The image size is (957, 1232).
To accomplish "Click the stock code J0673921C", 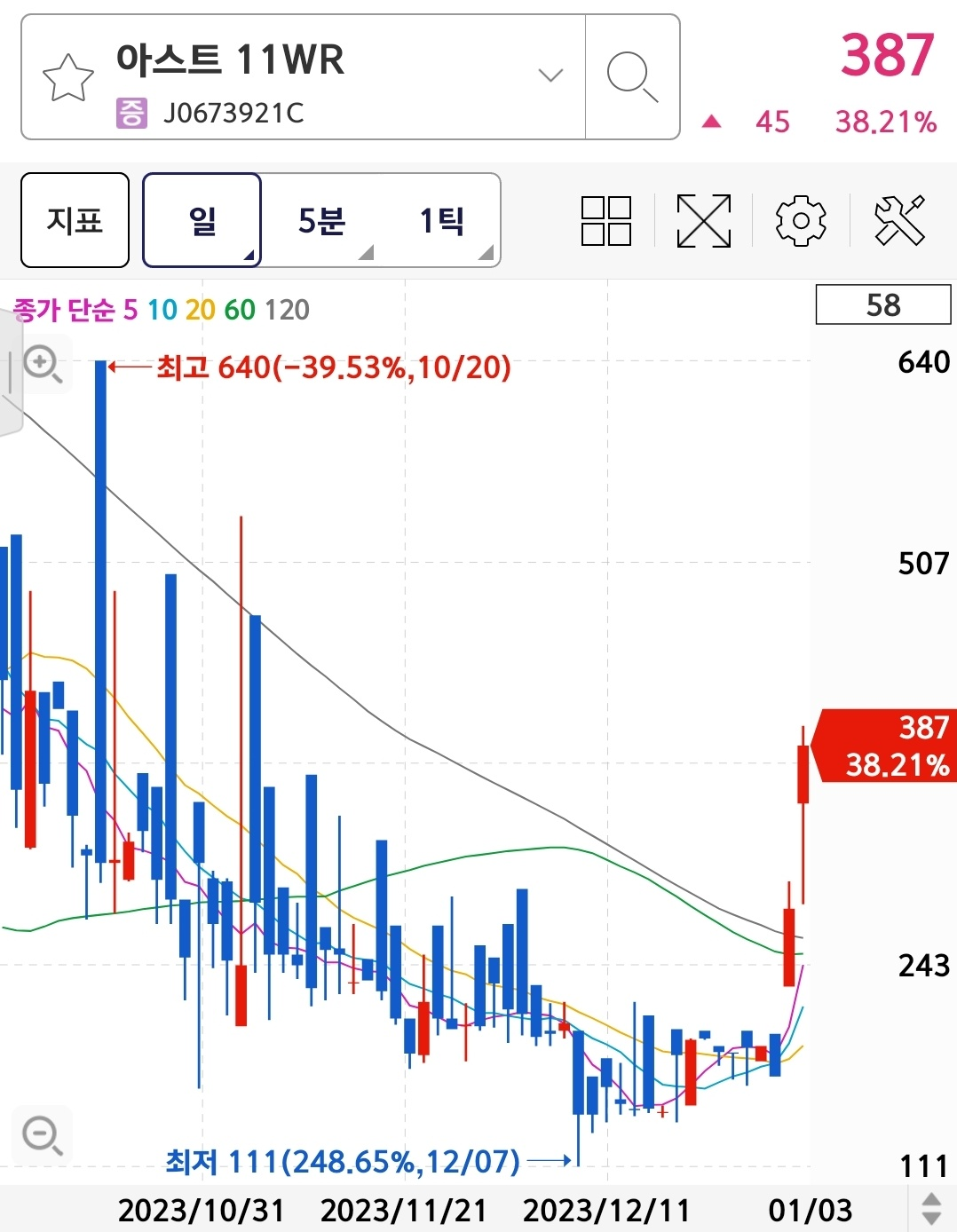I will click(233, 113).
